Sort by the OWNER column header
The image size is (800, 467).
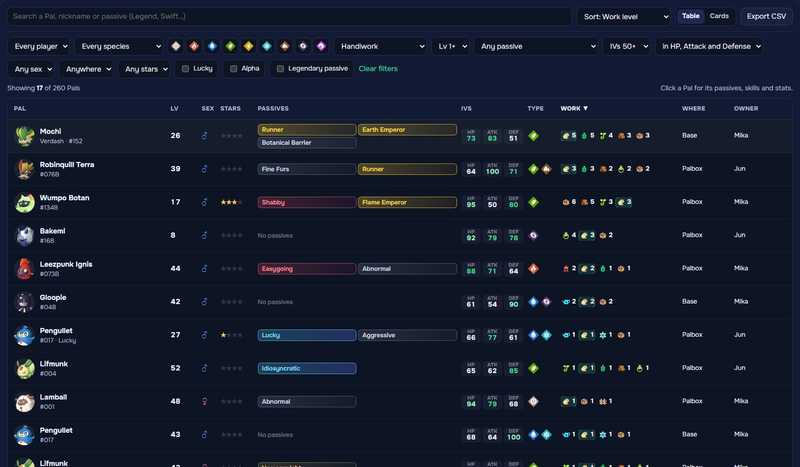coord(746,108)
